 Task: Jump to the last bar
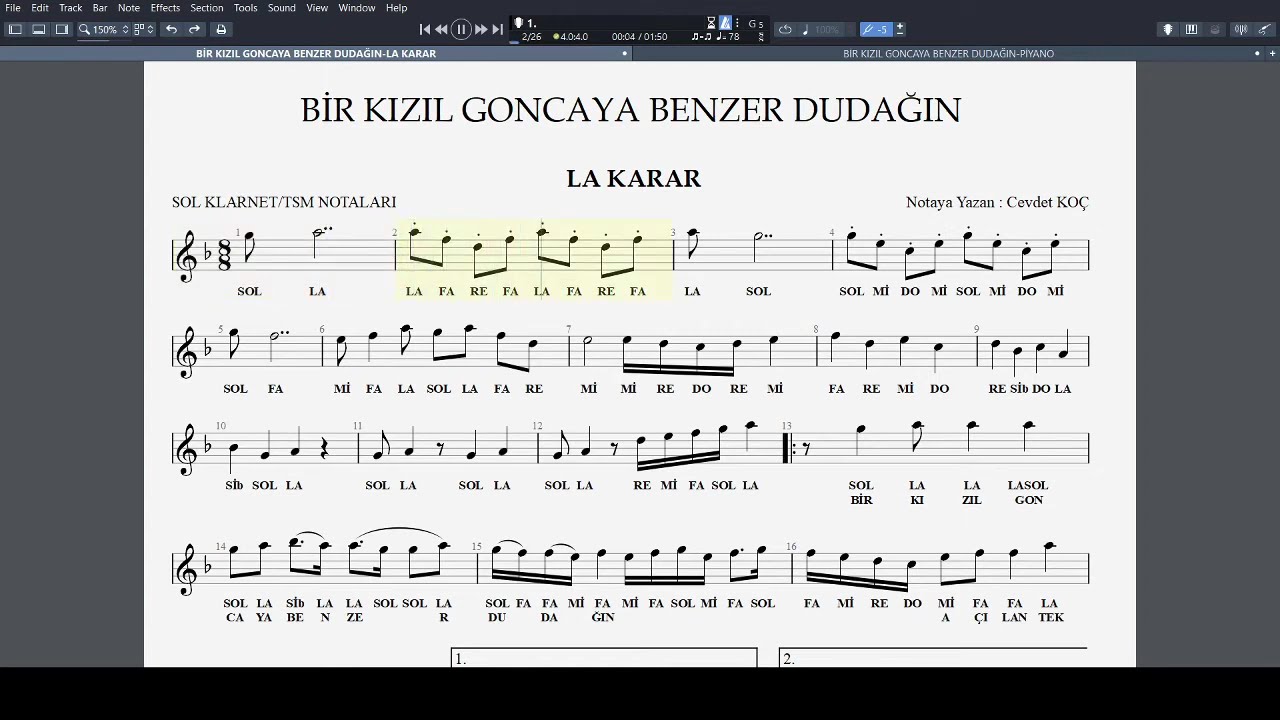click(x=497, y=29)
